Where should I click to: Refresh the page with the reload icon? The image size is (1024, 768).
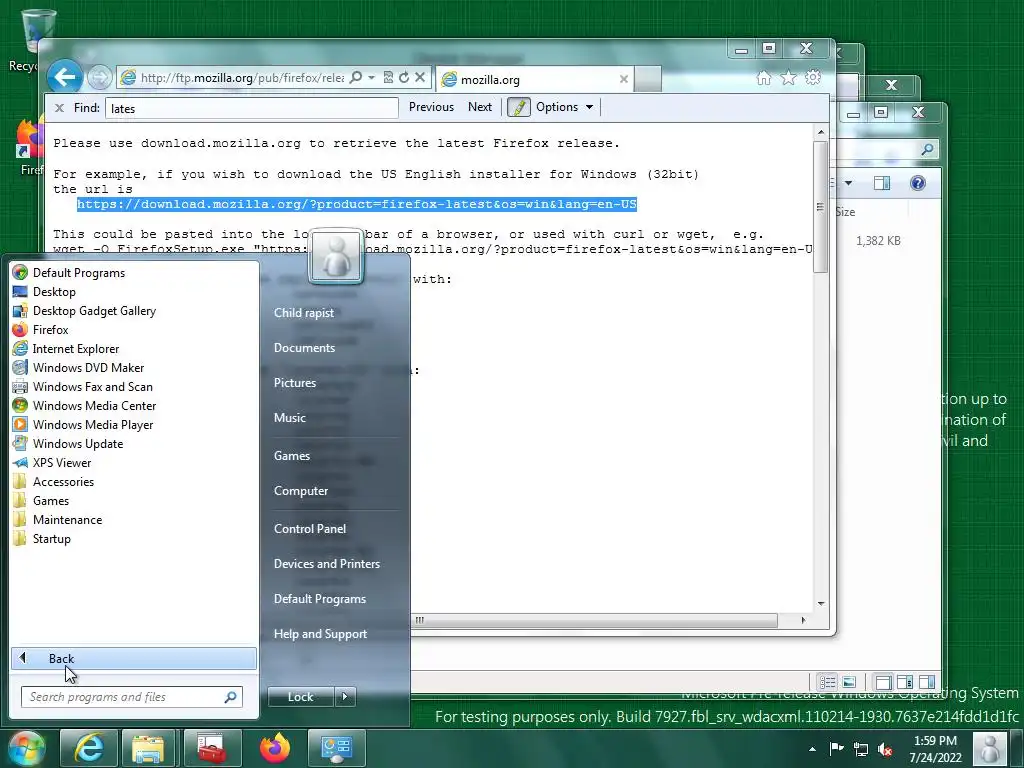404,78
